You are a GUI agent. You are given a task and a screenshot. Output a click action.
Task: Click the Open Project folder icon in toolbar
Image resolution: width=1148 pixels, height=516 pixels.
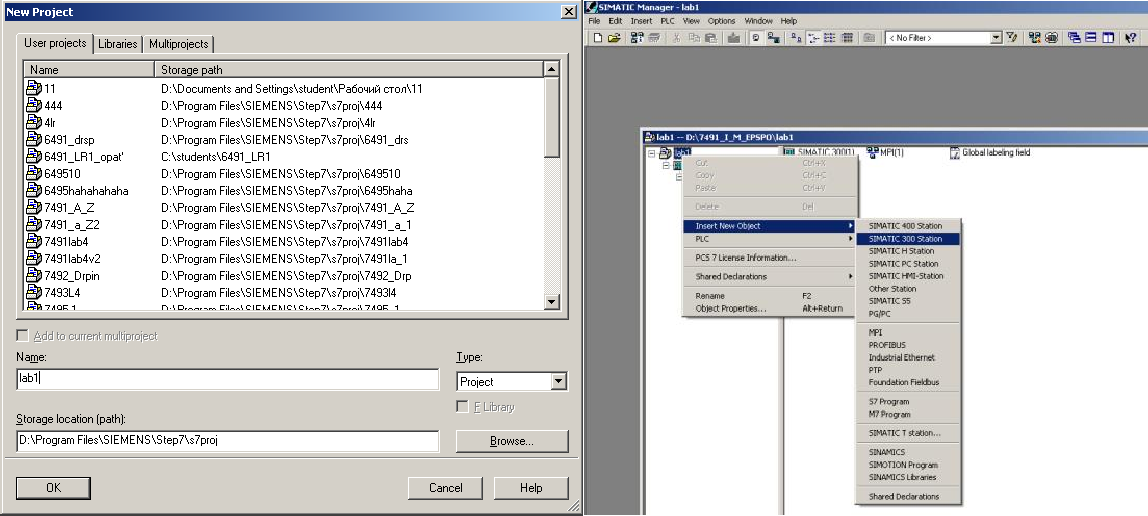[x=614, y=38]
